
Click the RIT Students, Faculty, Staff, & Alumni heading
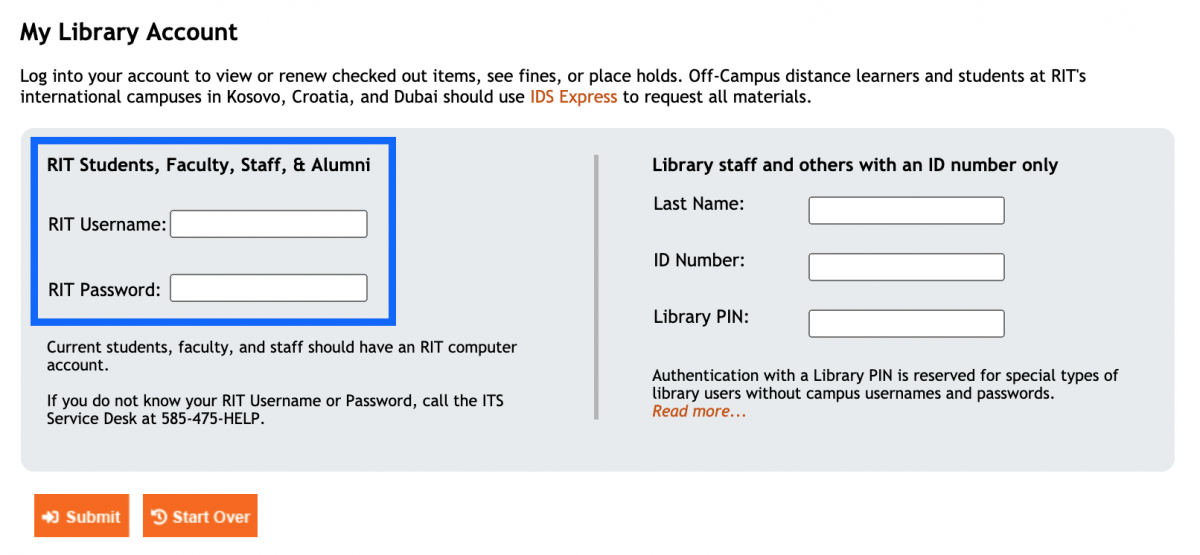pyautogui.click(x=209, y=165)
